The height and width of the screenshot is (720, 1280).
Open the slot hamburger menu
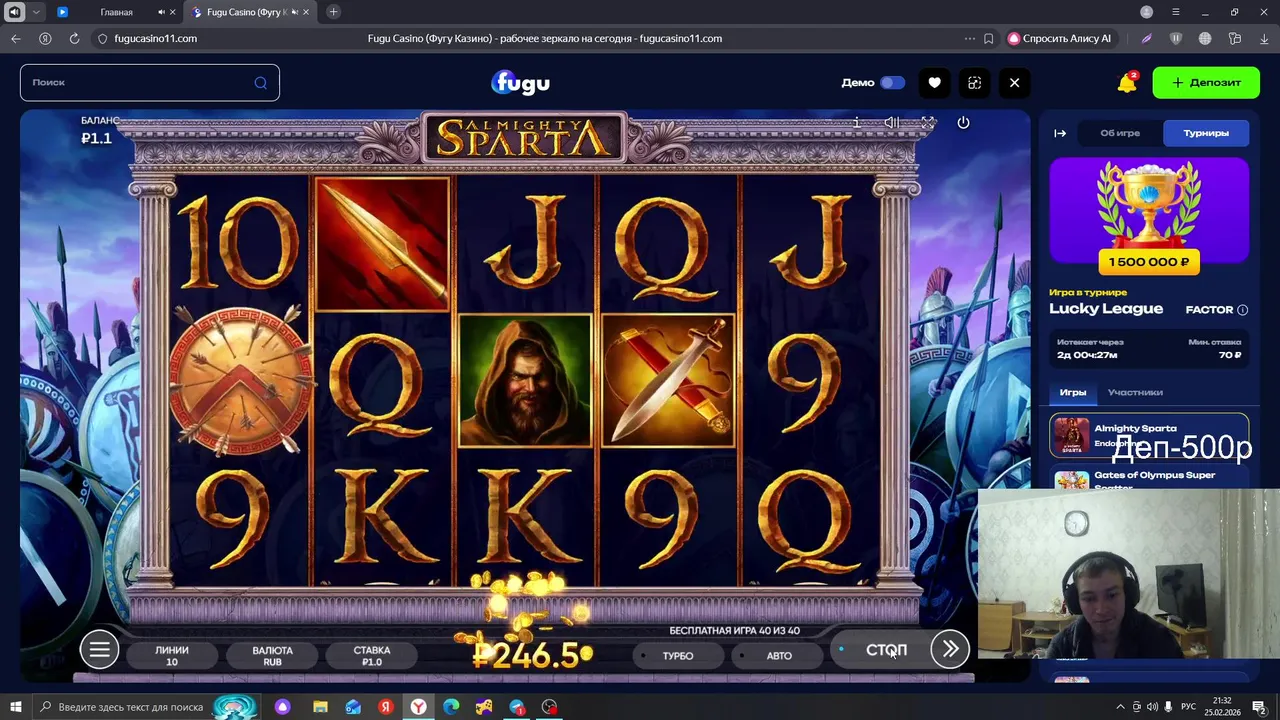click(x=99, y=650)
